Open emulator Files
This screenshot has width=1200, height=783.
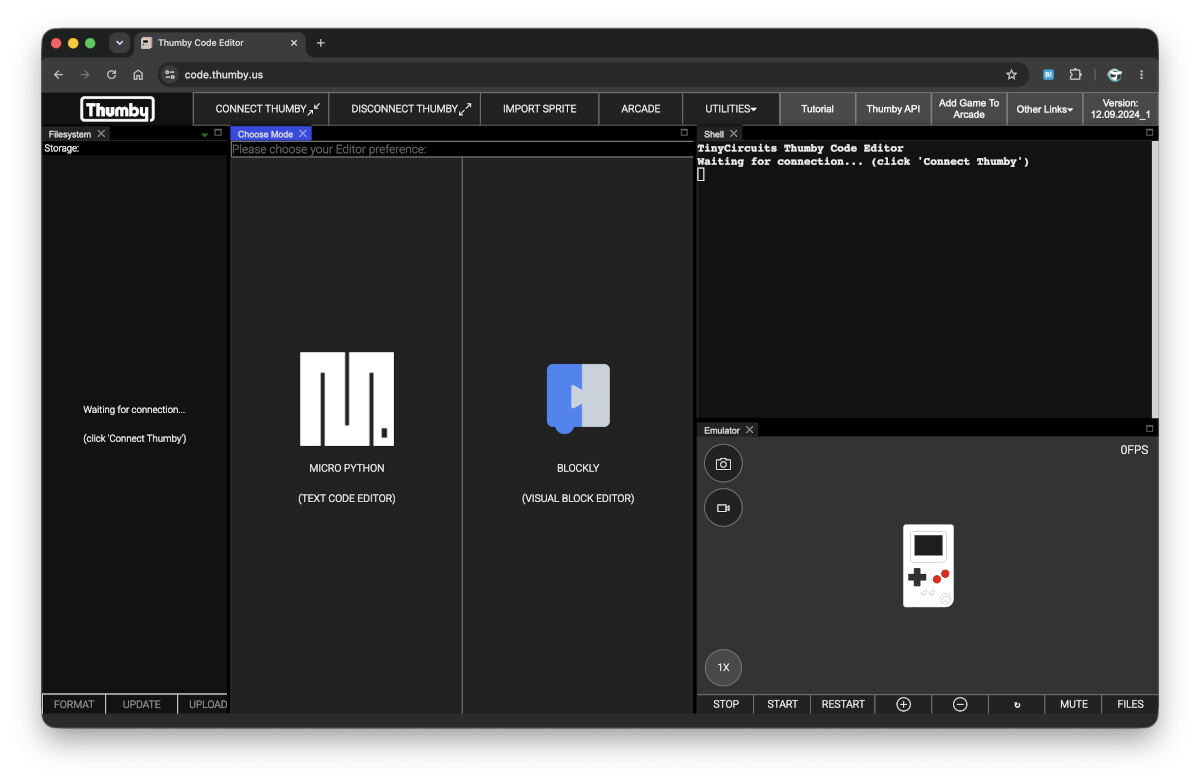click(x=1130, y=704)
